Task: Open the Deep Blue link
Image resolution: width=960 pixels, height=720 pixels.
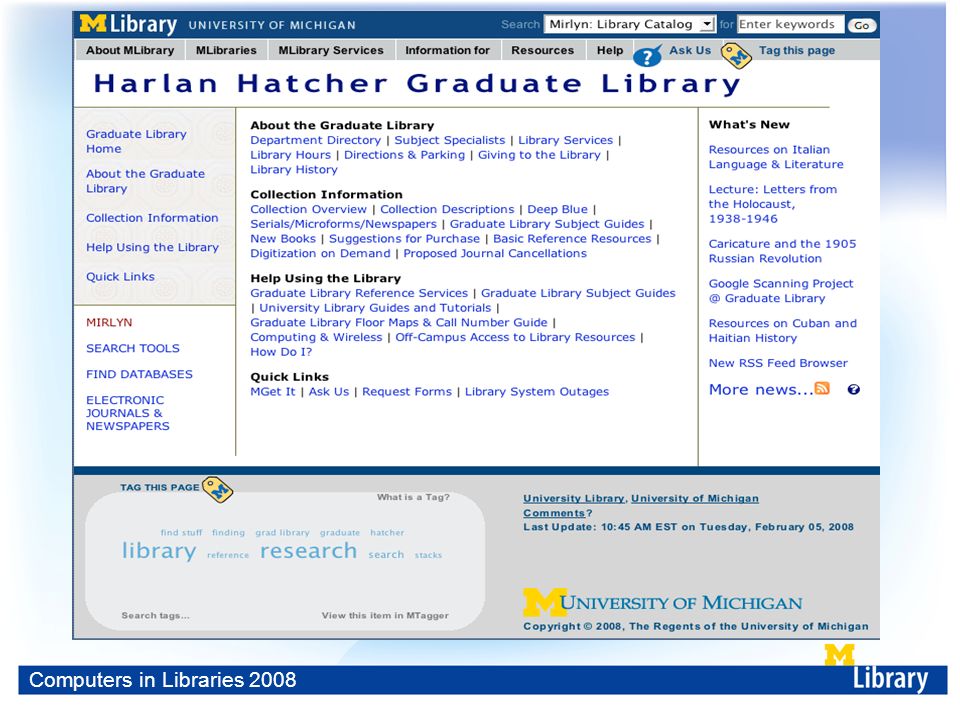Action: pos(557,209)
